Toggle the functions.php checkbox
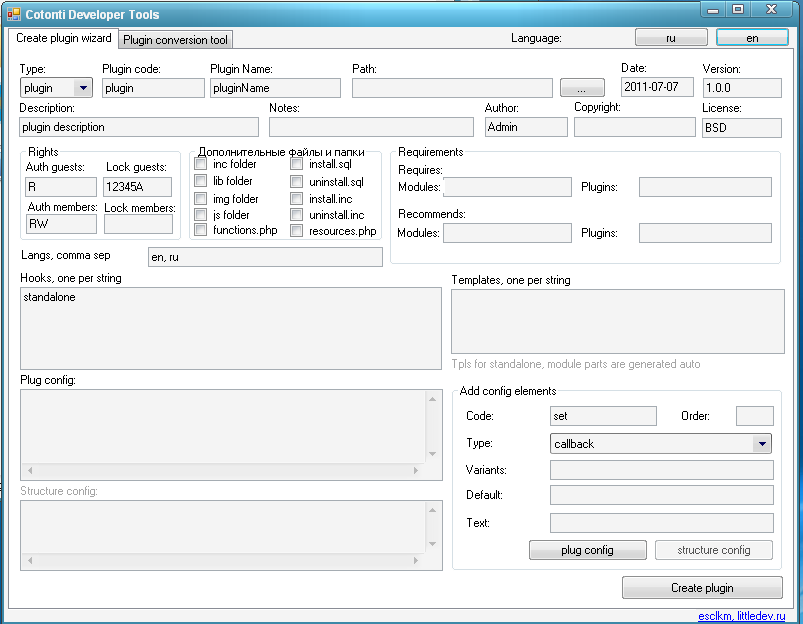803x624 pixels. tap(201, 230)
